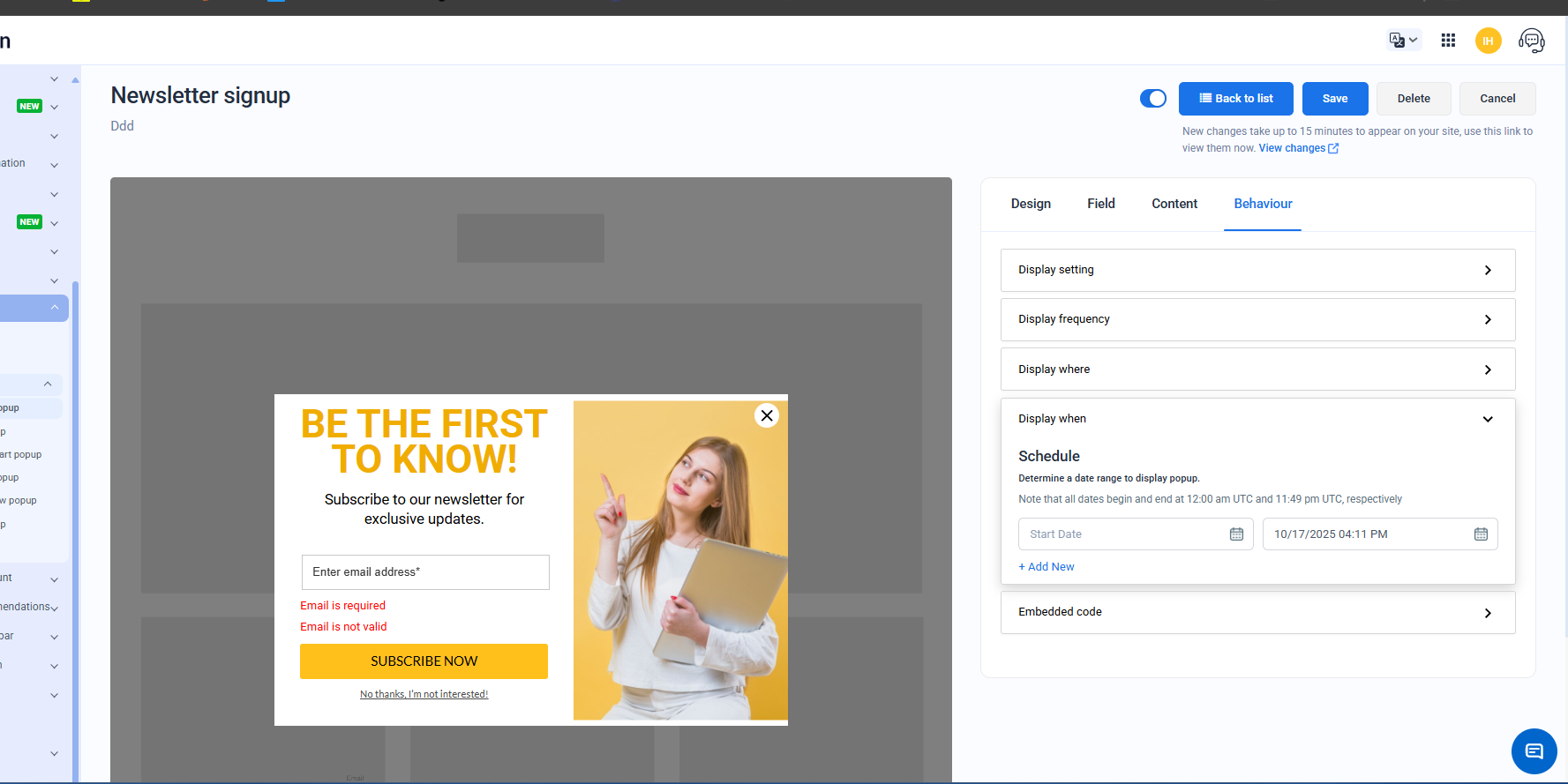1568x784 pixels.
Task: Close the popup preview with X
Action: coord(767,415)
